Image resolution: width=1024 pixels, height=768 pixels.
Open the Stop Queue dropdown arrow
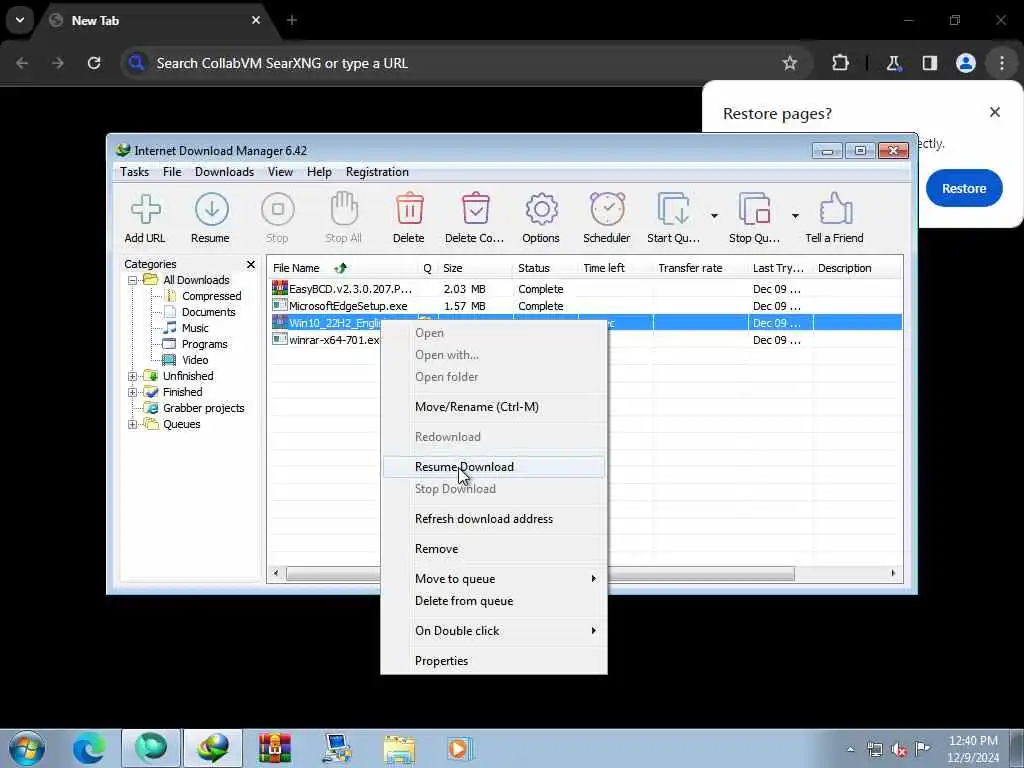click(795, 216)
